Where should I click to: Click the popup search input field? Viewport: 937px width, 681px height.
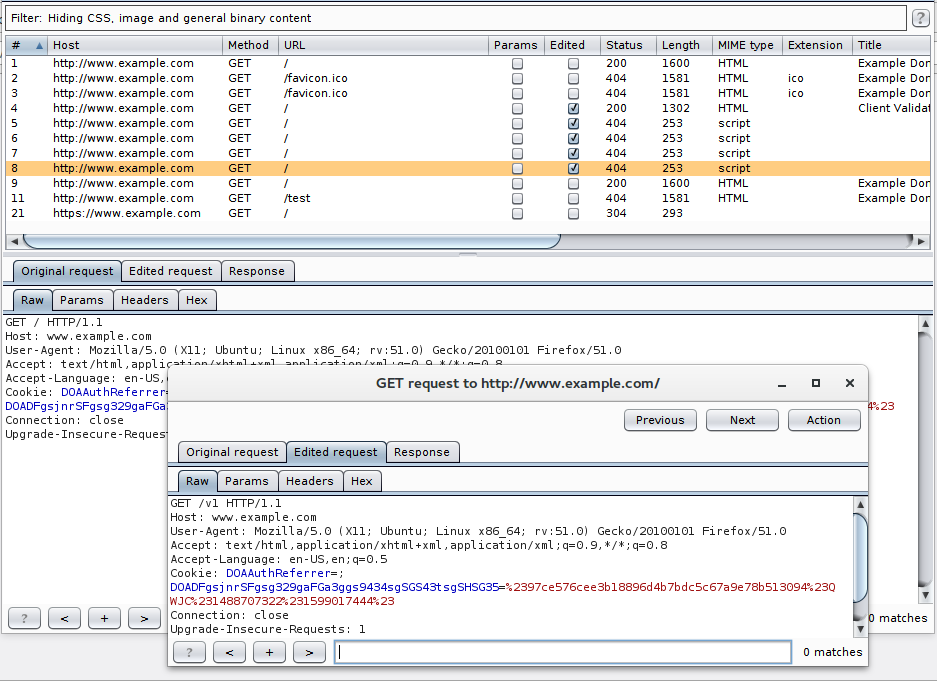tap(563, 652)
